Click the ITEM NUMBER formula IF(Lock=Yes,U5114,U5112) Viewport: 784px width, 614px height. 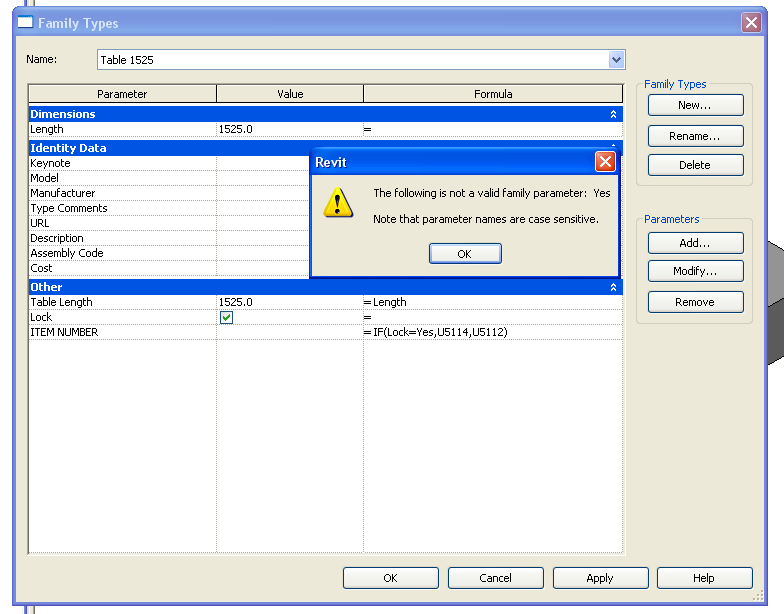coord(493,332)
